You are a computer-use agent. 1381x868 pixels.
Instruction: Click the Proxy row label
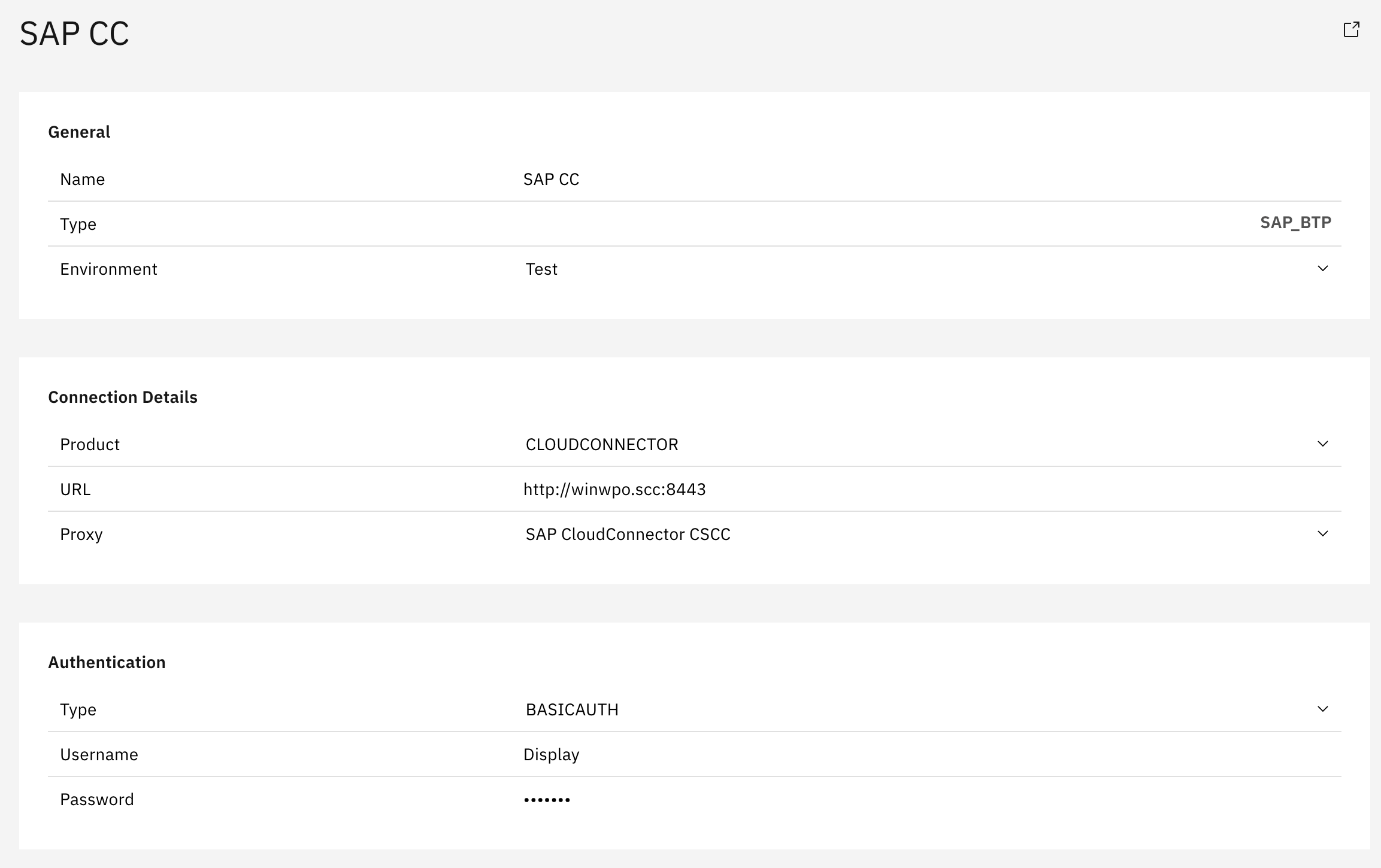[81, 535]
